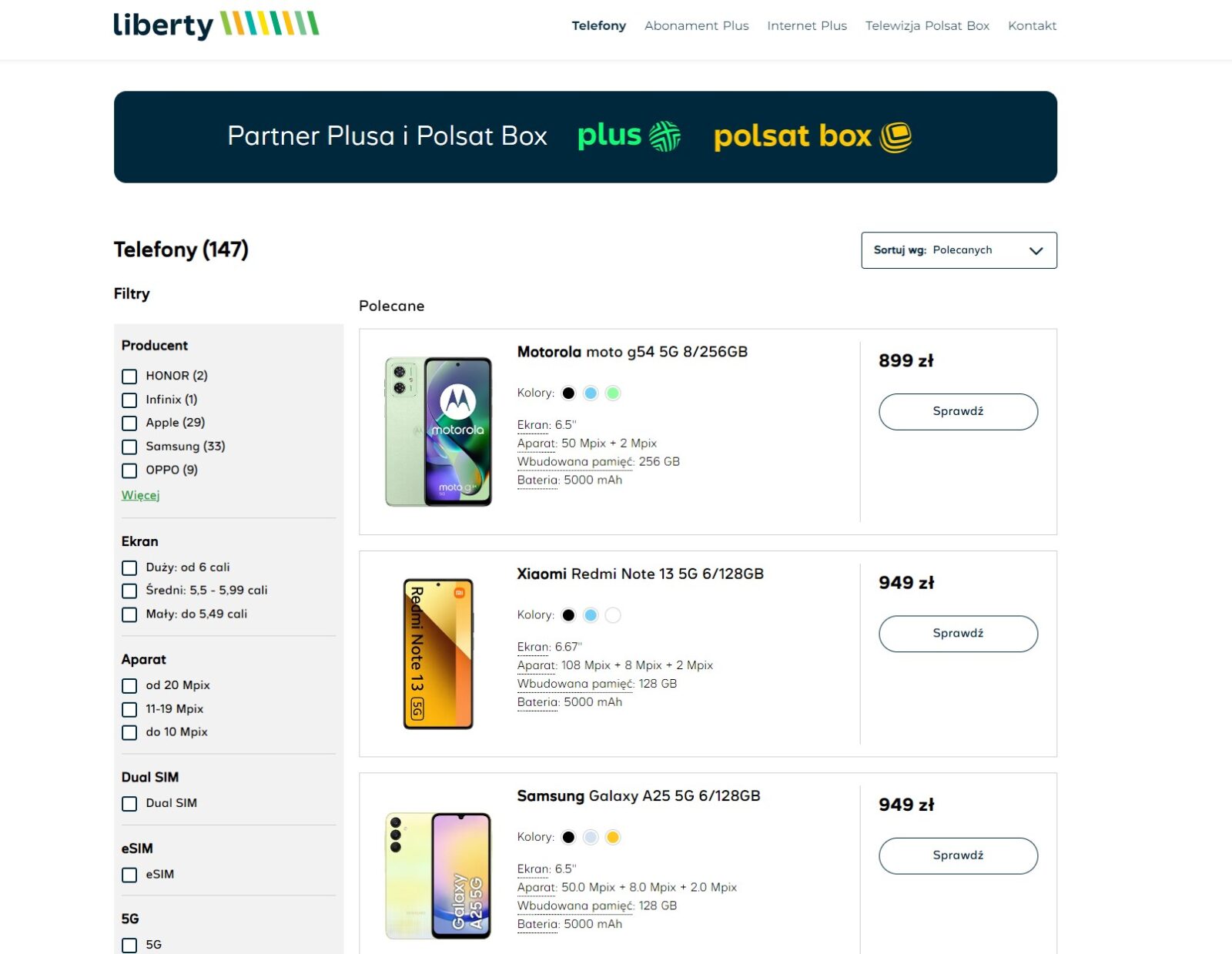
Task: Open the Abonament Plus menu item
Action: 696,25
